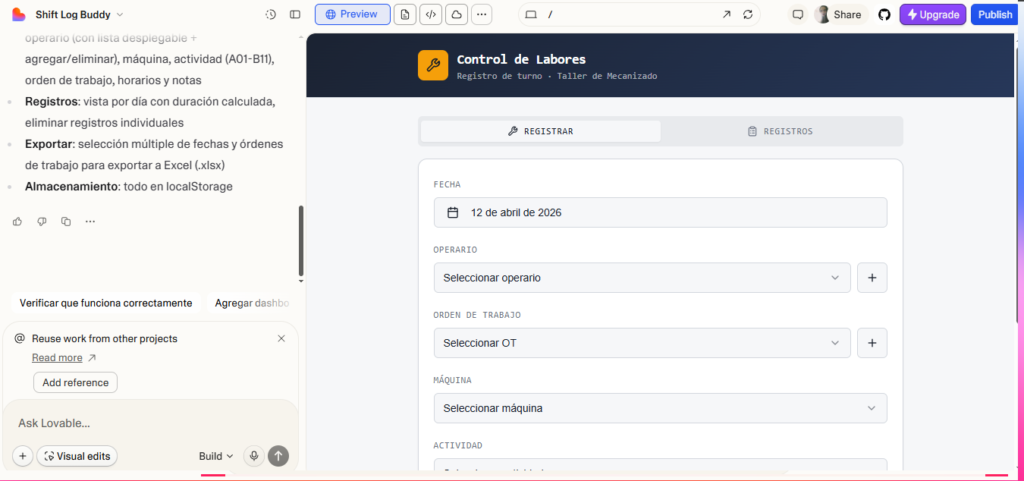Click the chat panel scrollbar
Viewport: 1024px width, 481px height.
(x=301, y=240)
